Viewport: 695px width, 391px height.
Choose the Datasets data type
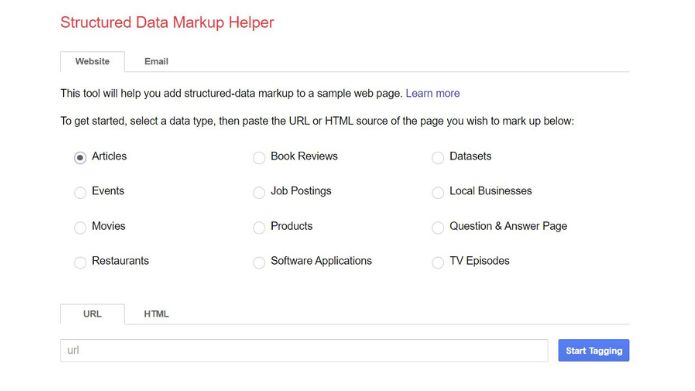437,157
